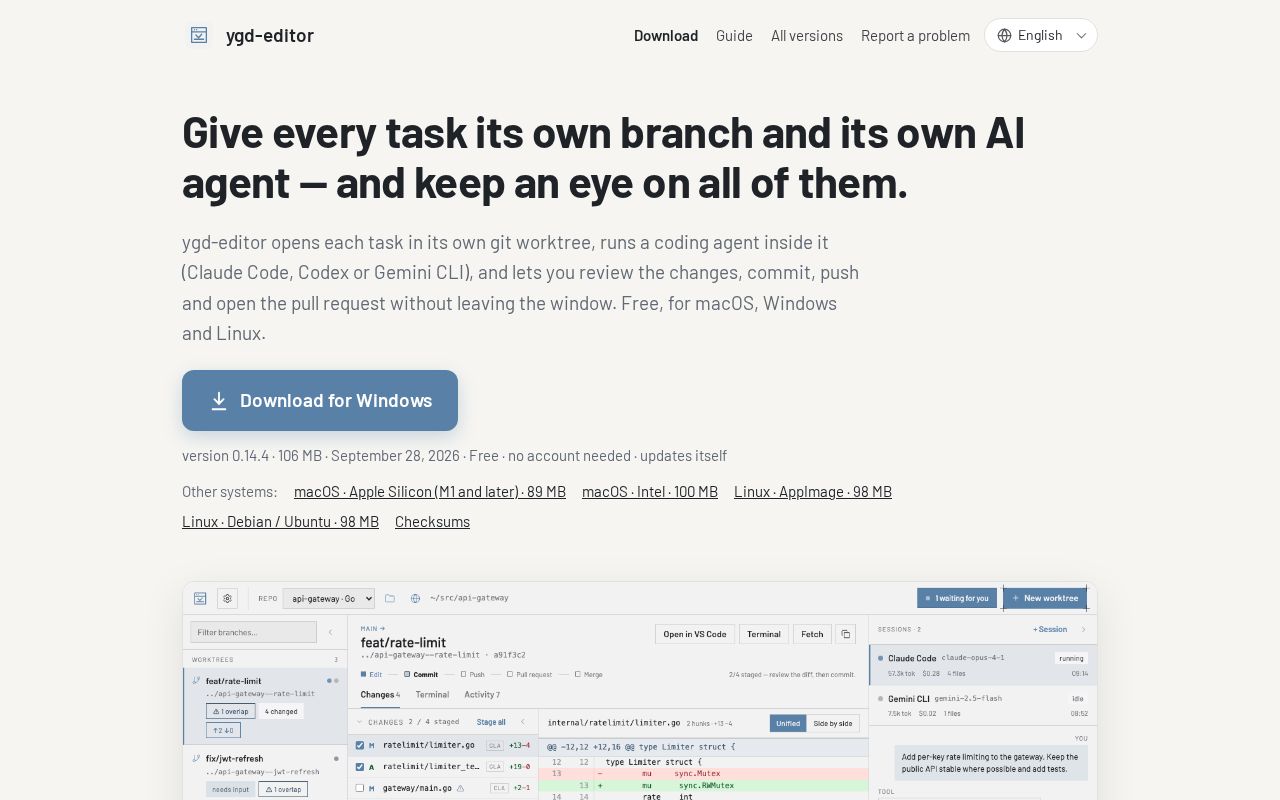Viewport: 1280px width, 800px height.
Task: Open settings via the gear icon in the app preview
Action: [227, 598]
